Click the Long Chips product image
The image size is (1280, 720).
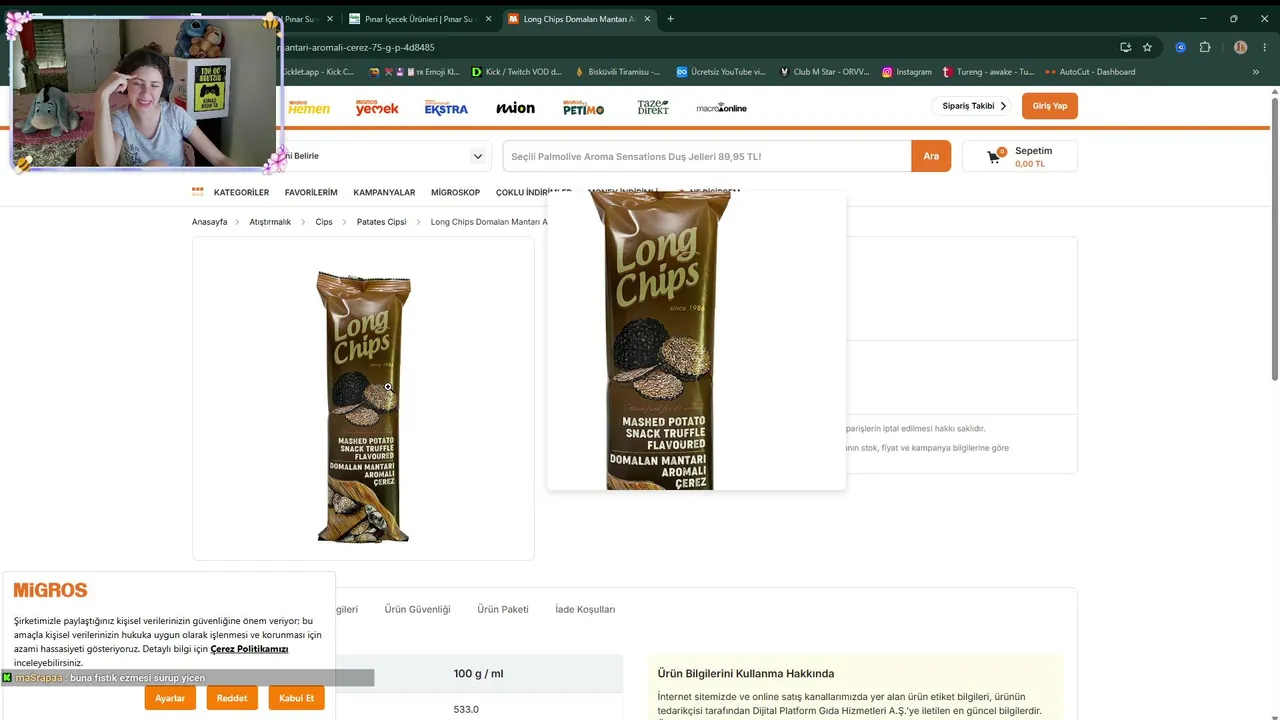pyautogui.click(x=363, y=406)
